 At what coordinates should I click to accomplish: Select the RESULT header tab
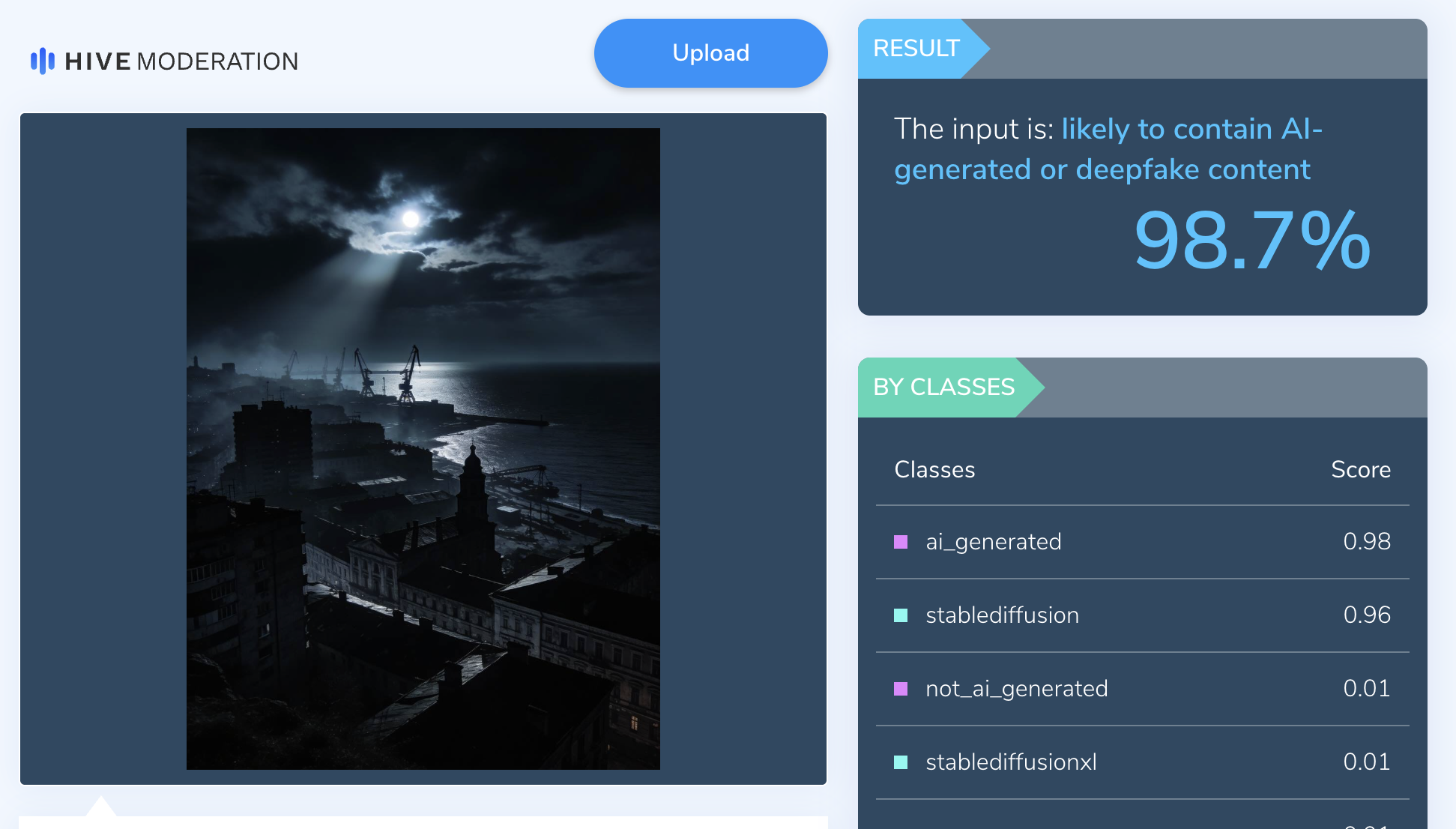click(916, 49)
